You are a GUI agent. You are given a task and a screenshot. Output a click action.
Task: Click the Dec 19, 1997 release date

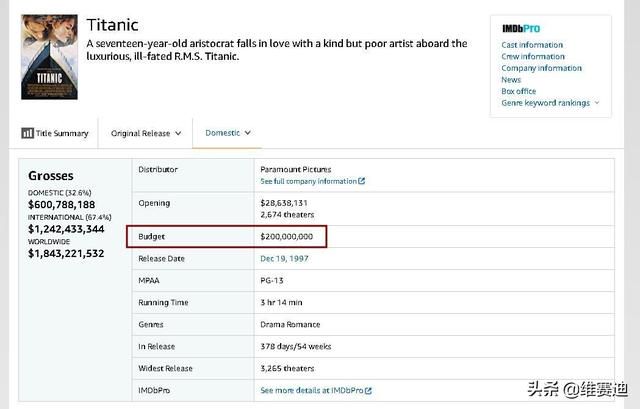pos(284,259)
